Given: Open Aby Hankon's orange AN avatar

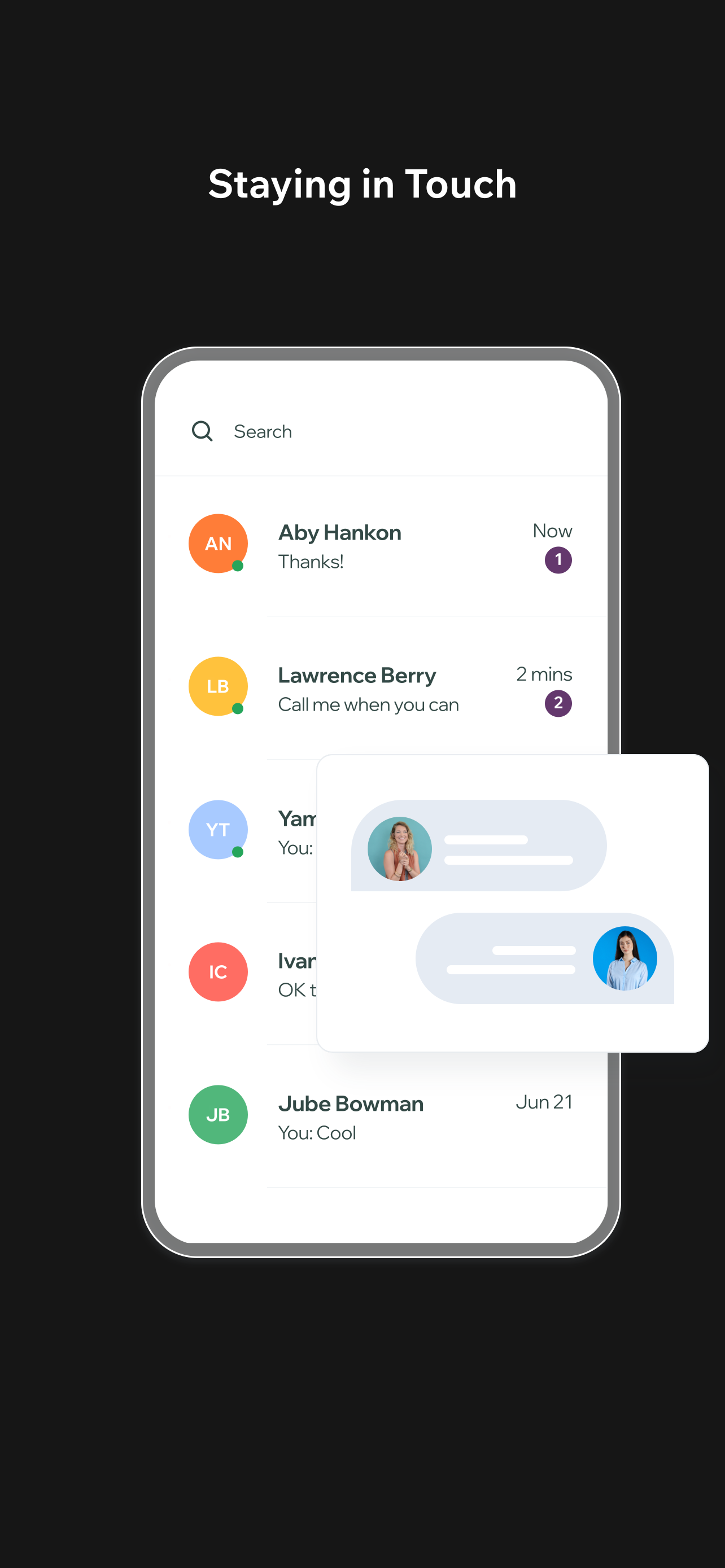Looking at the screenshot, I should point(218,543).
